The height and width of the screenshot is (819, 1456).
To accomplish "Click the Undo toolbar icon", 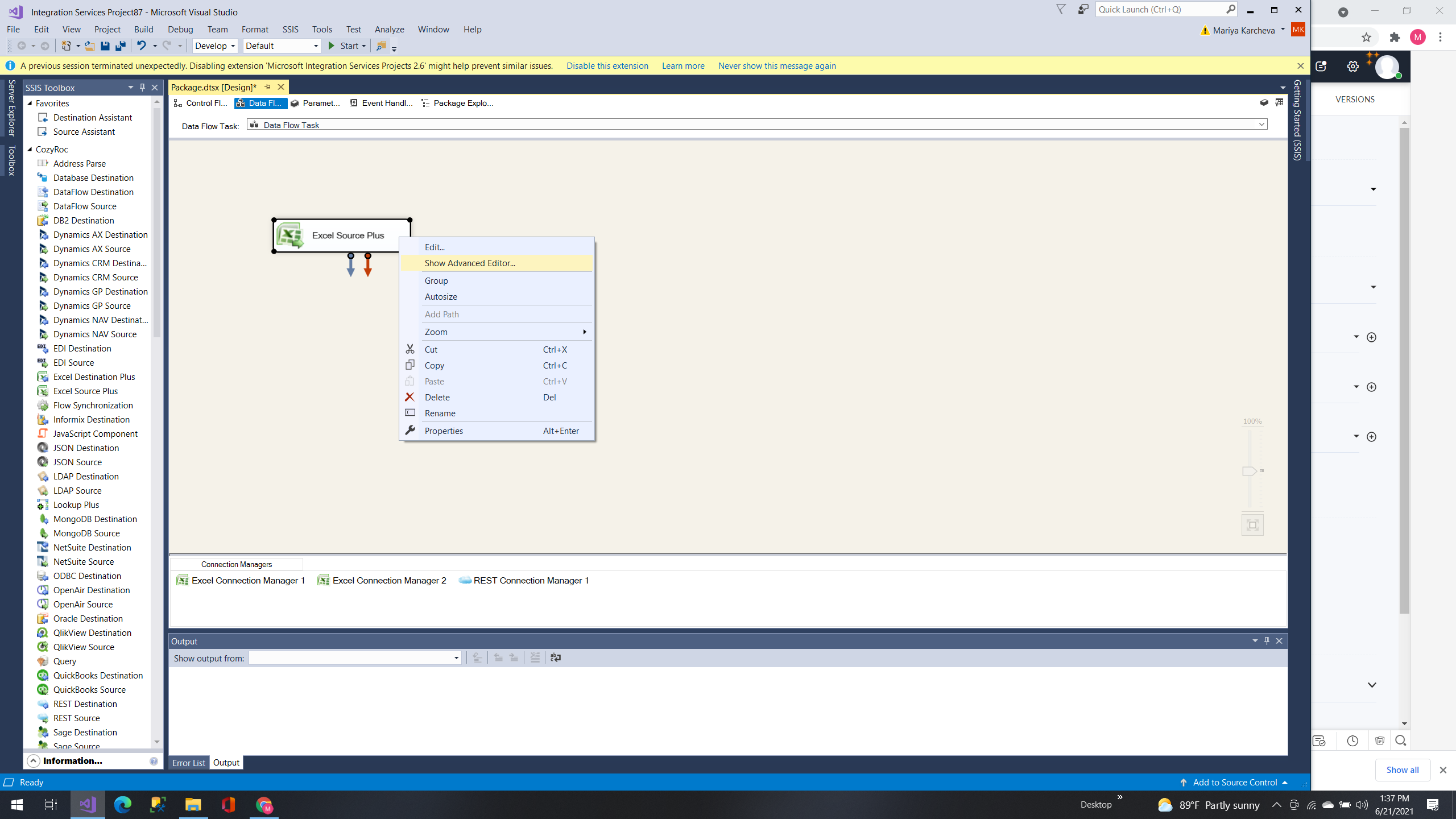I will coord(141,46).
